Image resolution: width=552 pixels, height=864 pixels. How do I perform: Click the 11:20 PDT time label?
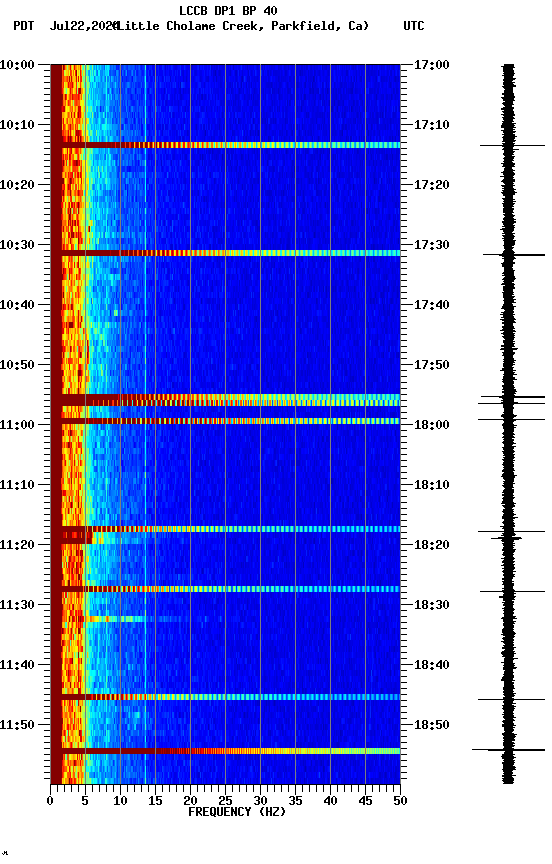(x=17, y=546)
